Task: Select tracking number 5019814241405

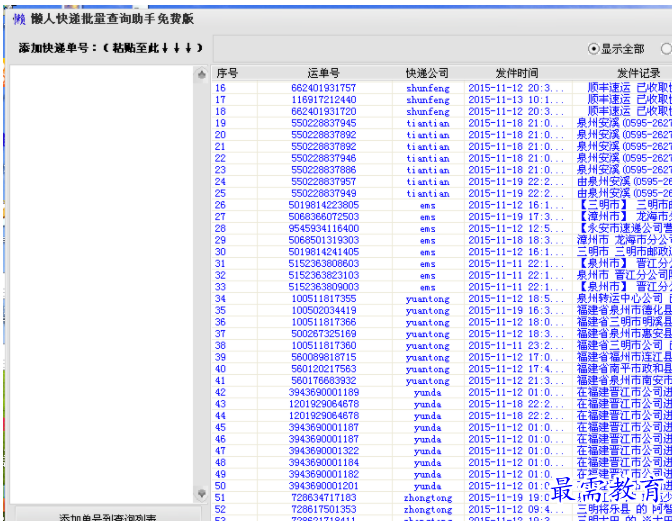Action: 324,252
